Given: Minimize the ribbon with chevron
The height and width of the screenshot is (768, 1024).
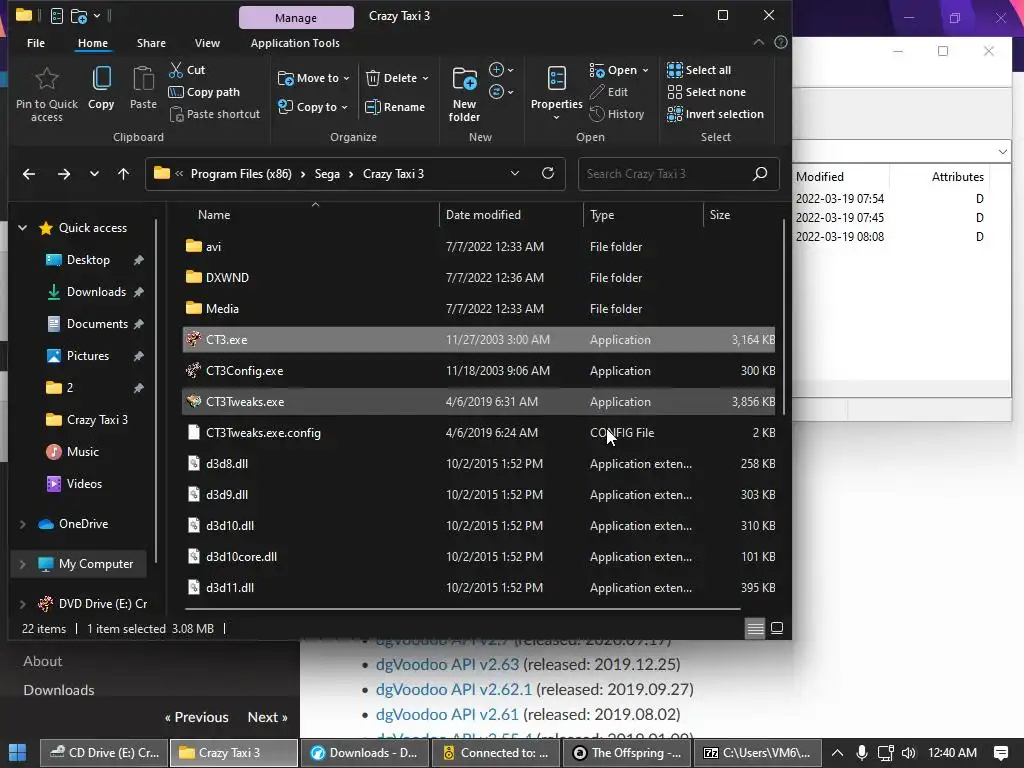Looking at the screenshot, I should click(x=758, y=42).
